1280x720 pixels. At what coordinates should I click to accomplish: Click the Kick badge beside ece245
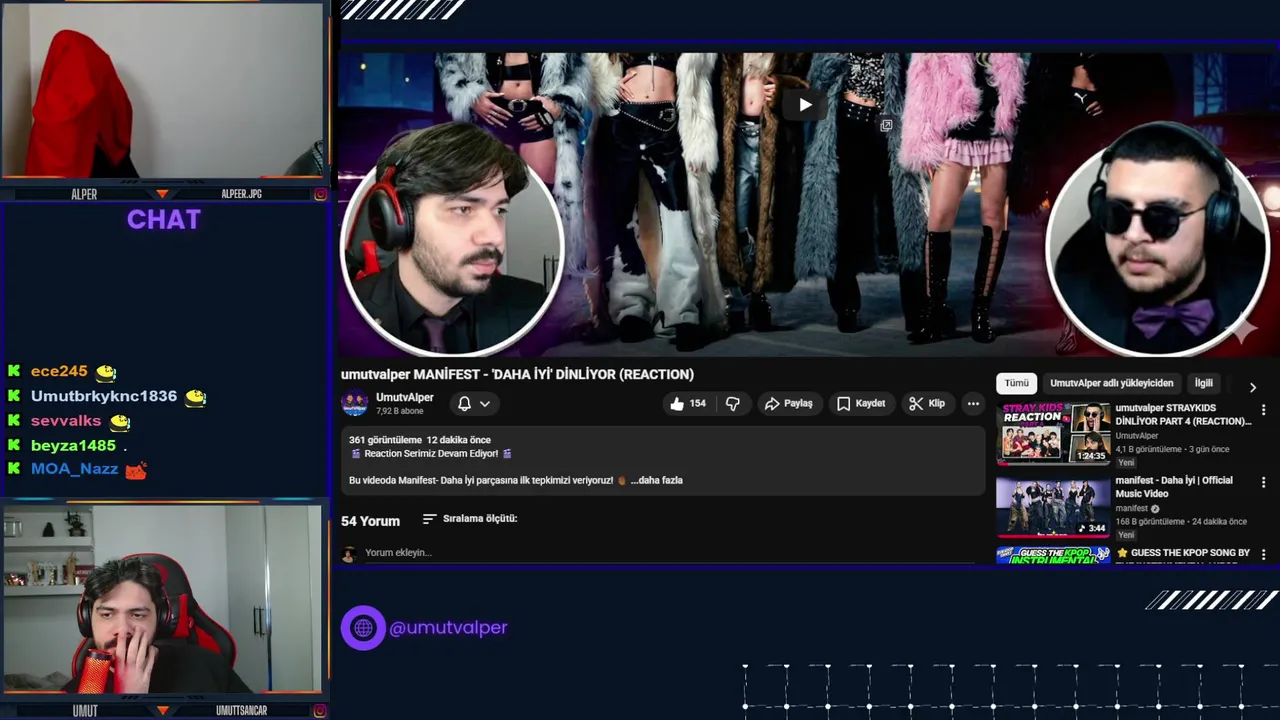click(x=14, y=371)
